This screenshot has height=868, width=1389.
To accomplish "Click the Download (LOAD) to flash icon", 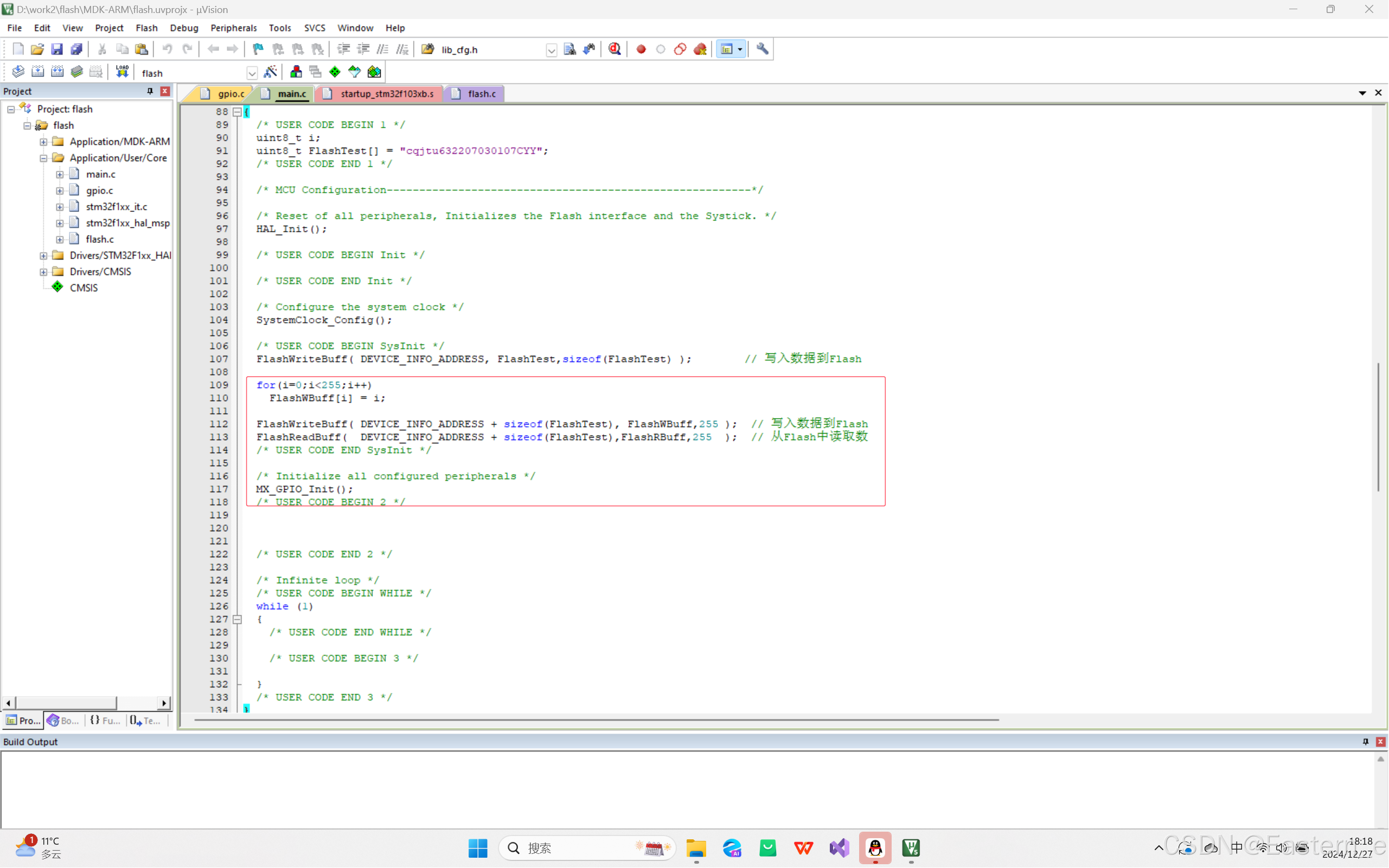I will 121,72.
